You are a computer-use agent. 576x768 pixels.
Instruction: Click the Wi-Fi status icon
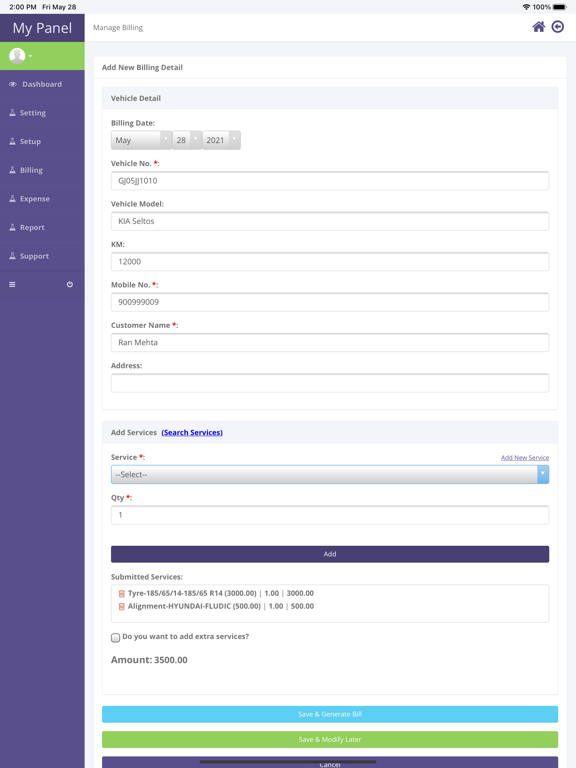527,7
